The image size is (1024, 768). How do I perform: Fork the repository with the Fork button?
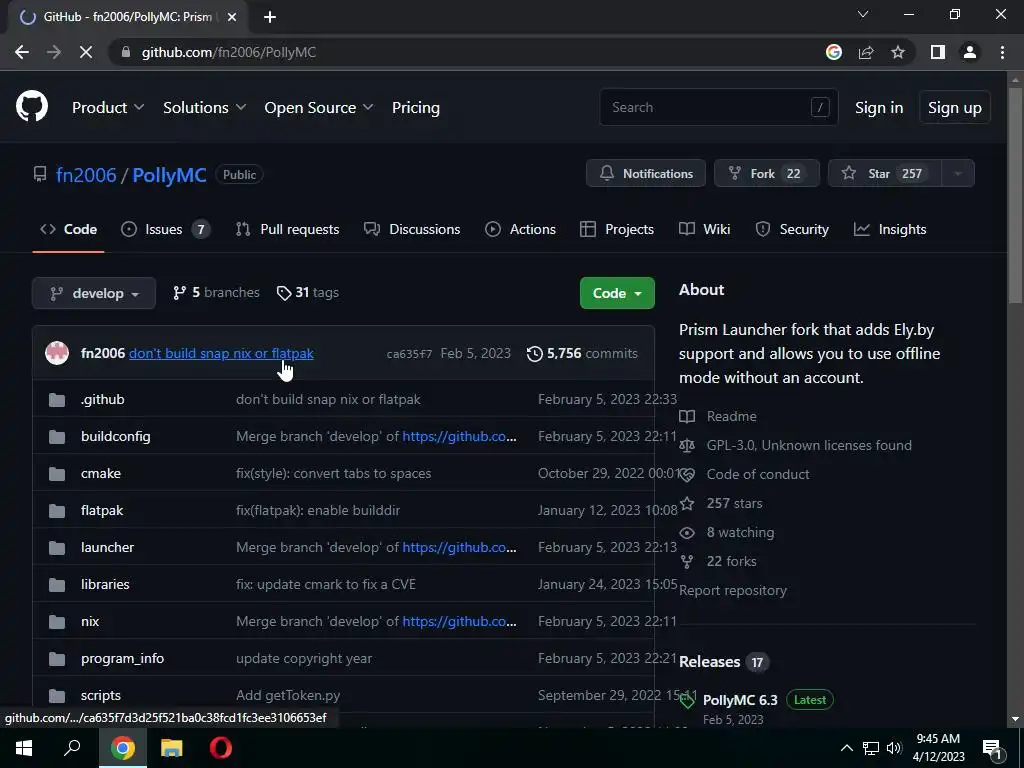(x=767, y=174)
